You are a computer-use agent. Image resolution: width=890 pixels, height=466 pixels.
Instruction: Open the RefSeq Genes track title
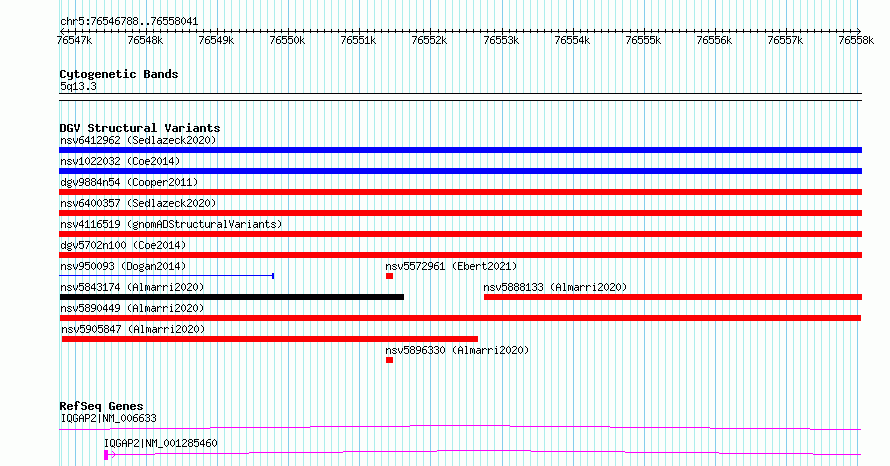[102, 406]
